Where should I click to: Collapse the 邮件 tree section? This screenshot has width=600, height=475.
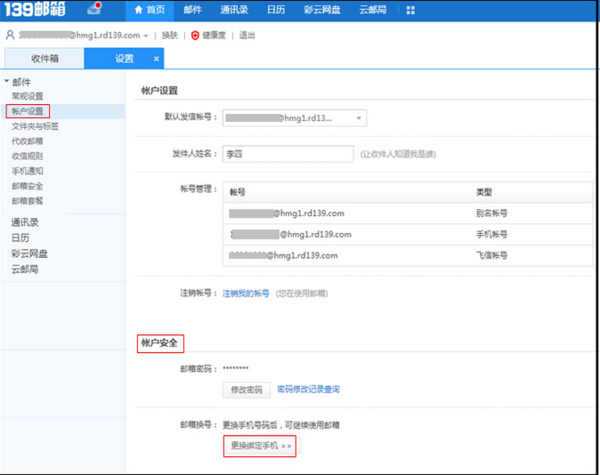[x=7, y=81]
